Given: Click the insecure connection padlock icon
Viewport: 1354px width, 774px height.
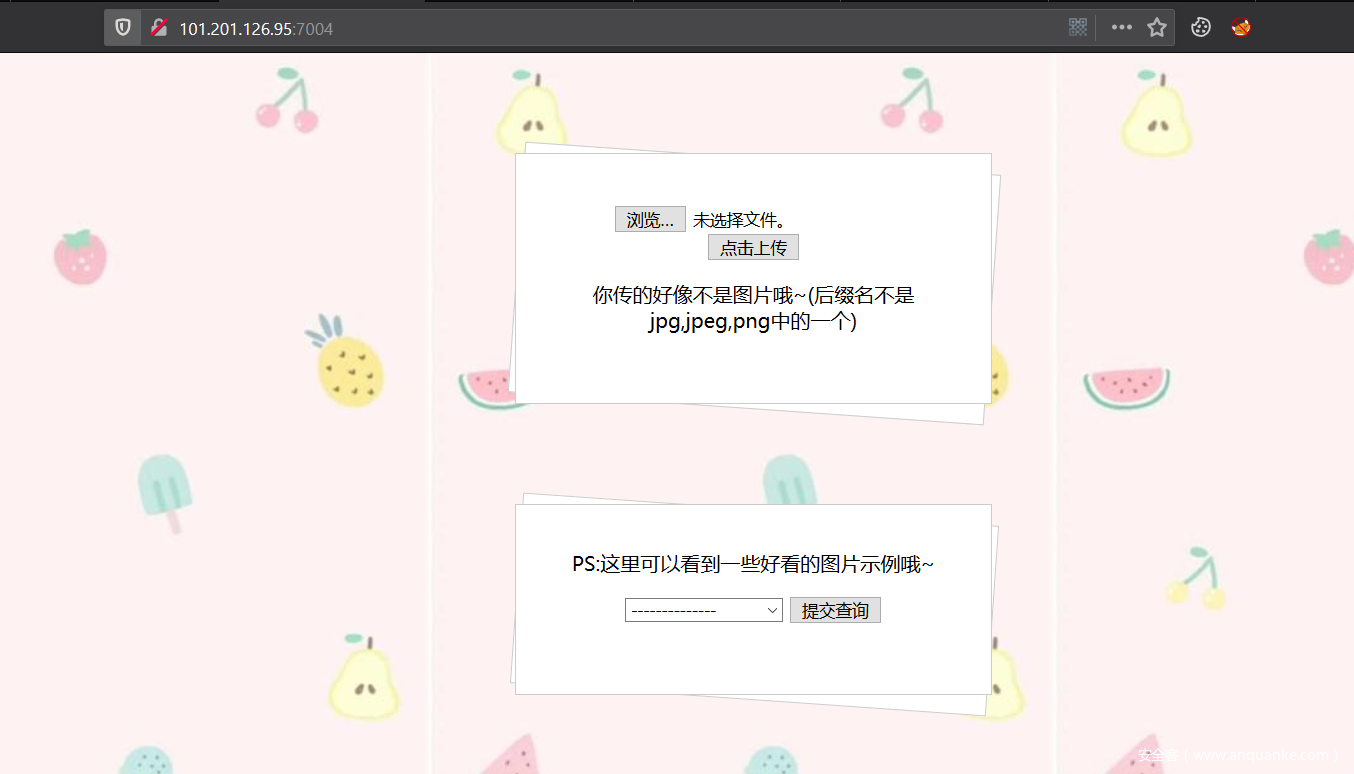Looking at the screenshot, I should [158, 28].
